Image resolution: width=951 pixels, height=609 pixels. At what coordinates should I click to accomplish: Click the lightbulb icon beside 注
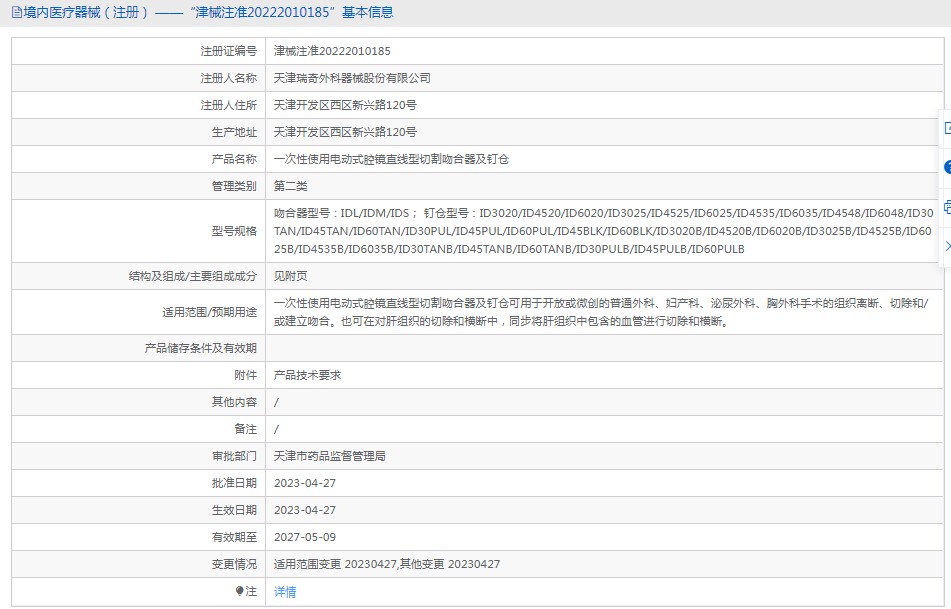click(x=240, y=591)
